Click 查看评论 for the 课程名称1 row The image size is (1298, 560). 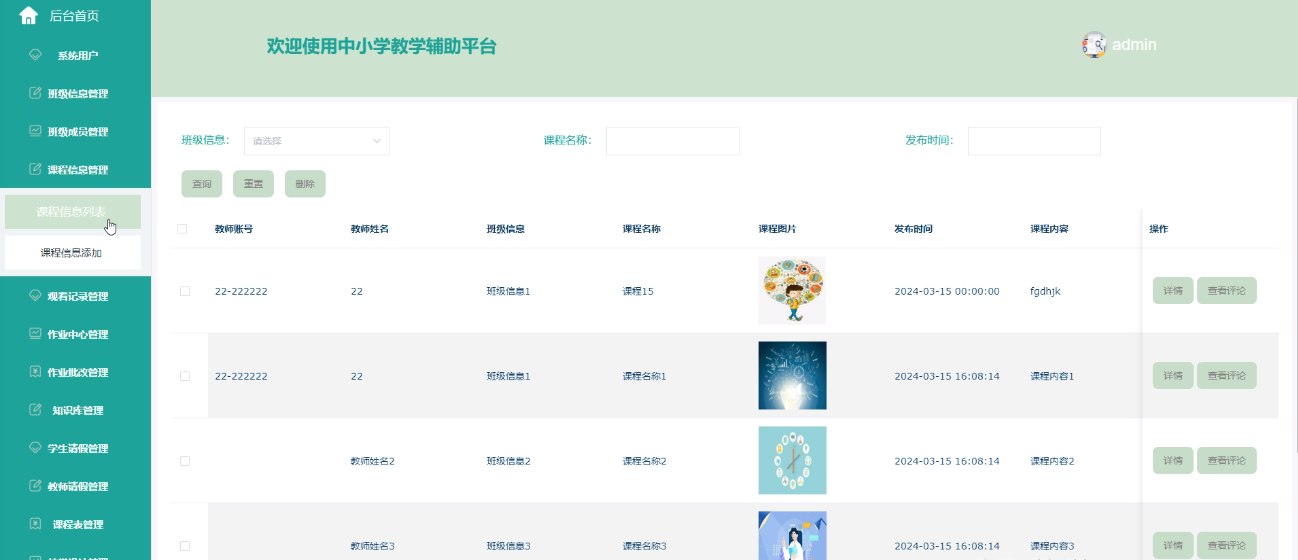tap(1227, 376)
